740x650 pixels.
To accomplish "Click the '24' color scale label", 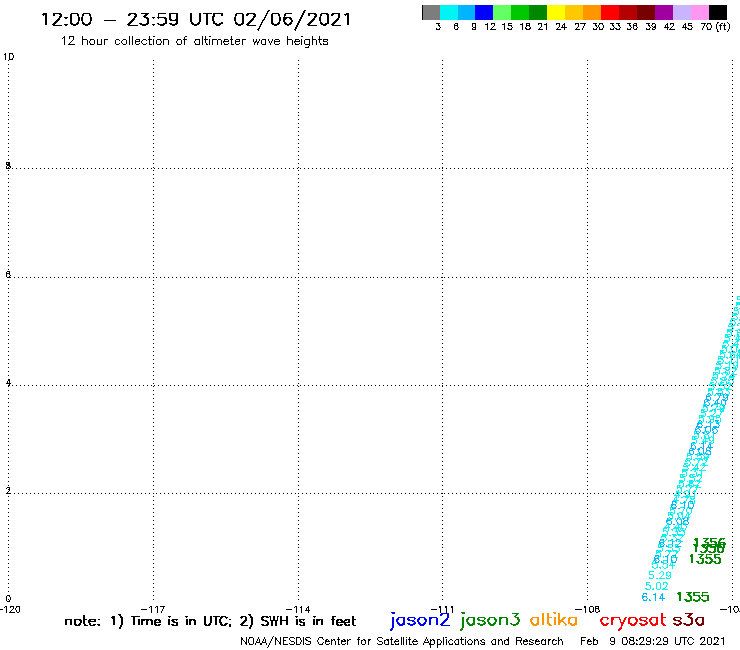I will [561, 27].
